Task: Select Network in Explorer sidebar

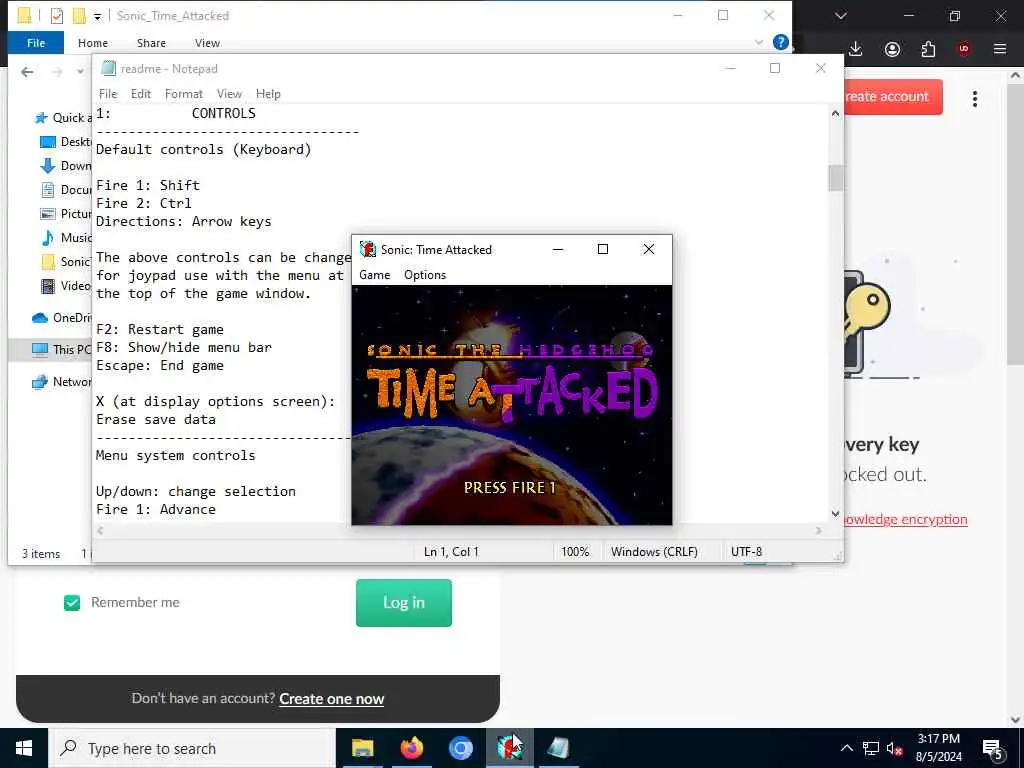Action: click(62, 382)
